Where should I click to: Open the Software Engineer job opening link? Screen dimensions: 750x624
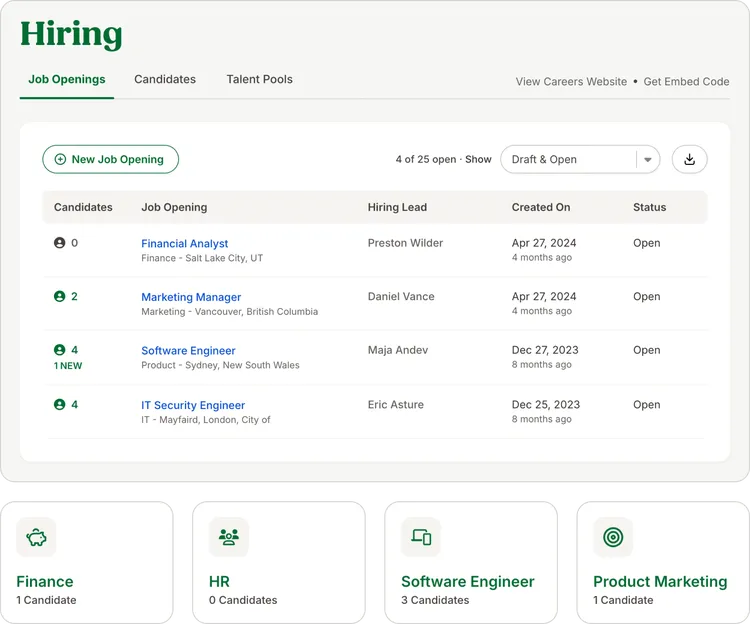point(188,351)
